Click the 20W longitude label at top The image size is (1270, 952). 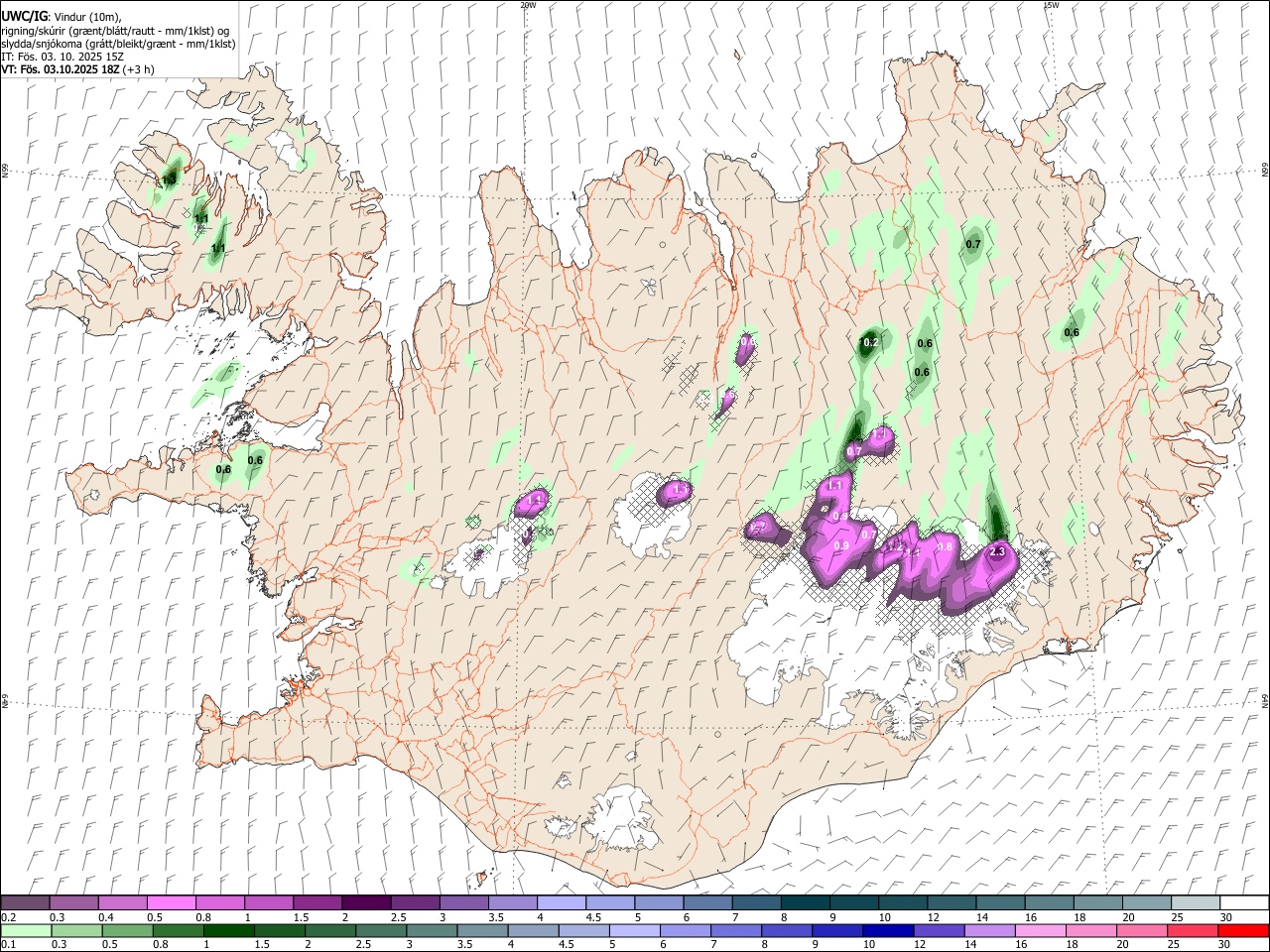pos(528,5)
